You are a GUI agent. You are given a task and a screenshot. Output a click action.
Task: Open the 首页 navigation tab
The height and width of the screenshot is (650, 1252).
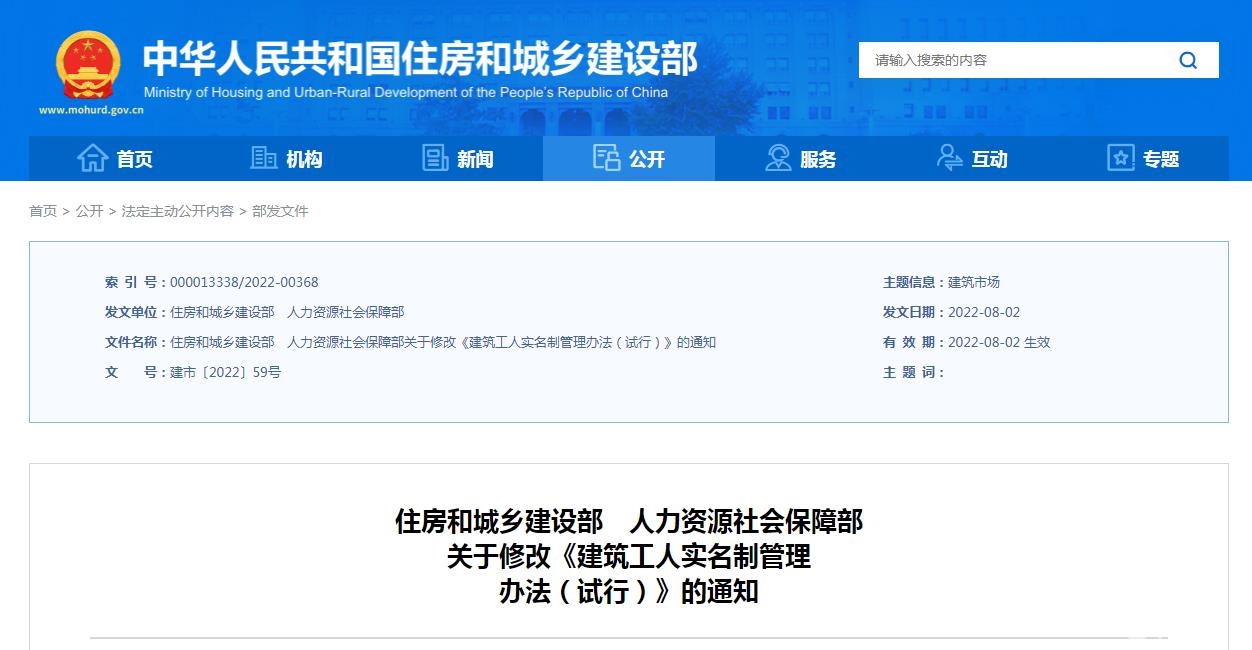(x=114, y=159)
